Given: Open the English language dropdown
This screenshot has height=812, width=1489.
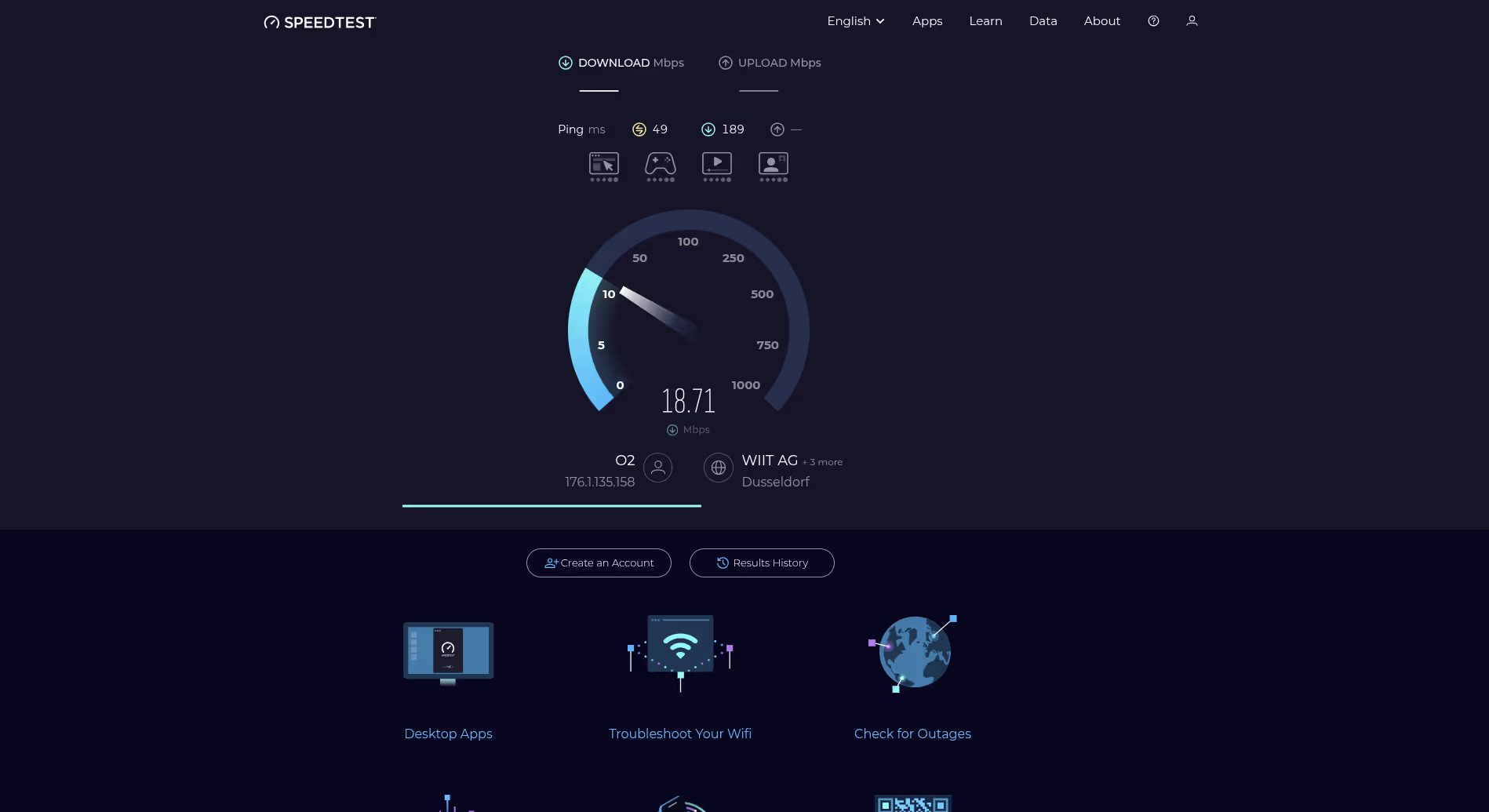Looking at the screenshot, I should click(x=854, y=20).
